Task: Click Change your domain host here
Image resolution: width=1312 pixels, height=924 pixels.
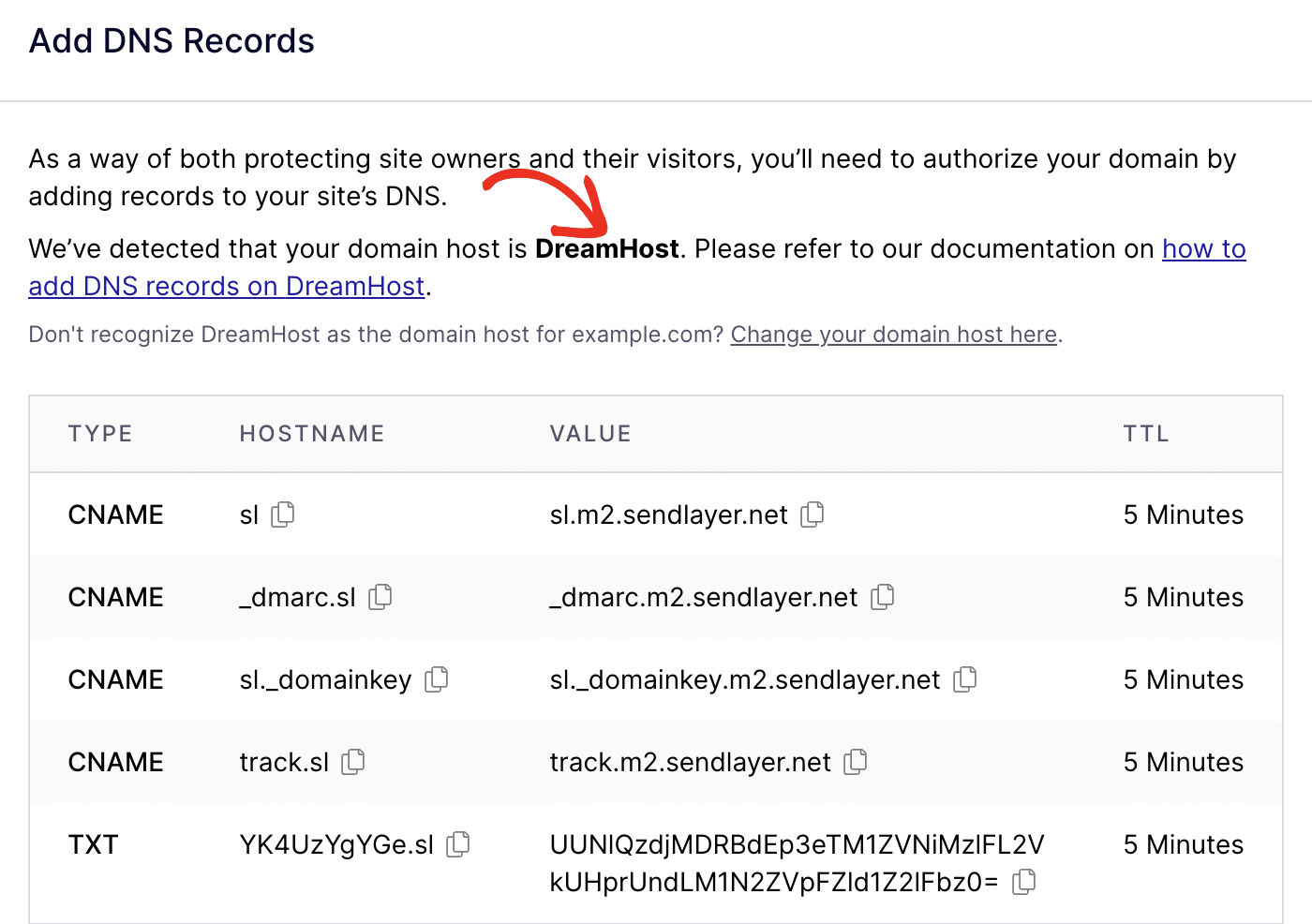Action: click(893, 335)
